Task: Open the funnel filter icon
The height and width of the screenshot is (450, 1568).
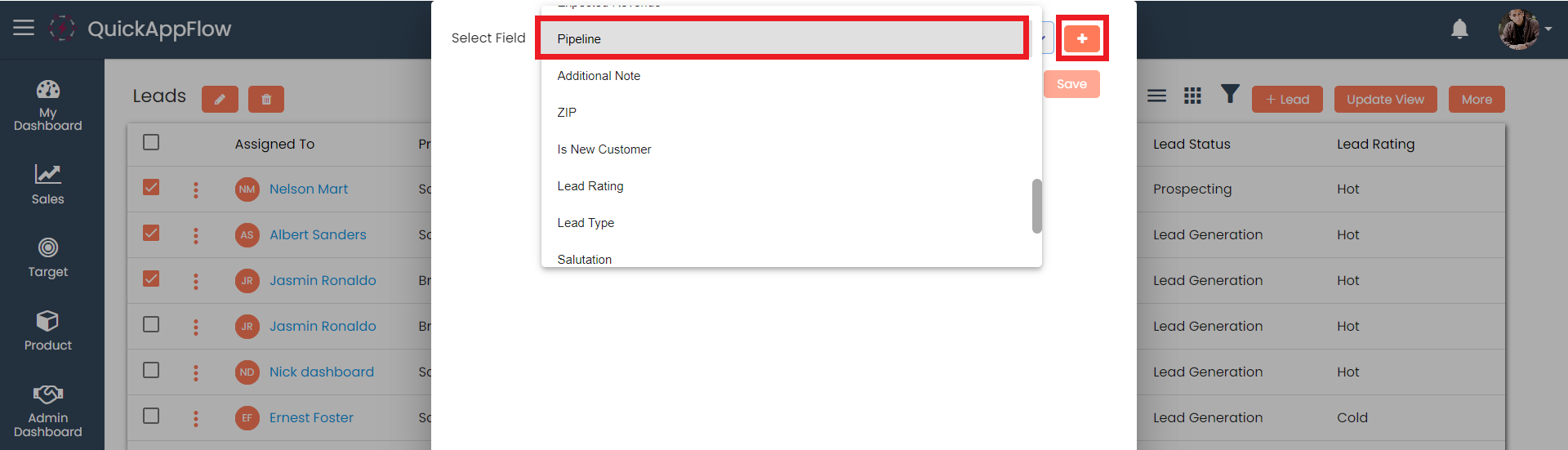Action: 1230,95
